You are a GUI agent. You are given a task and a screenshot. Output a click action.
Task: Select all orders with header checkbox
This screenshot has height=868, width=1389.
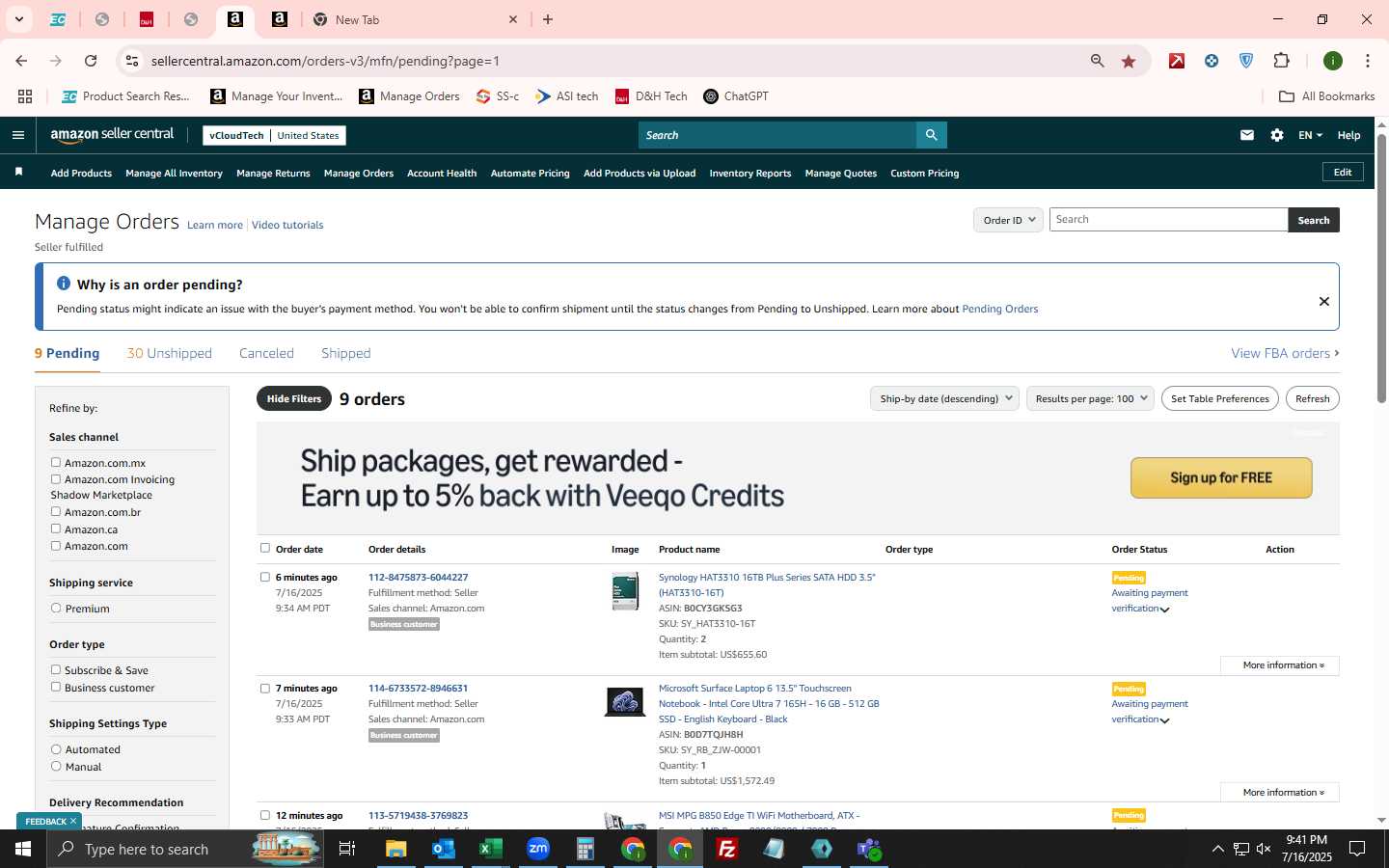click(265, 548)
